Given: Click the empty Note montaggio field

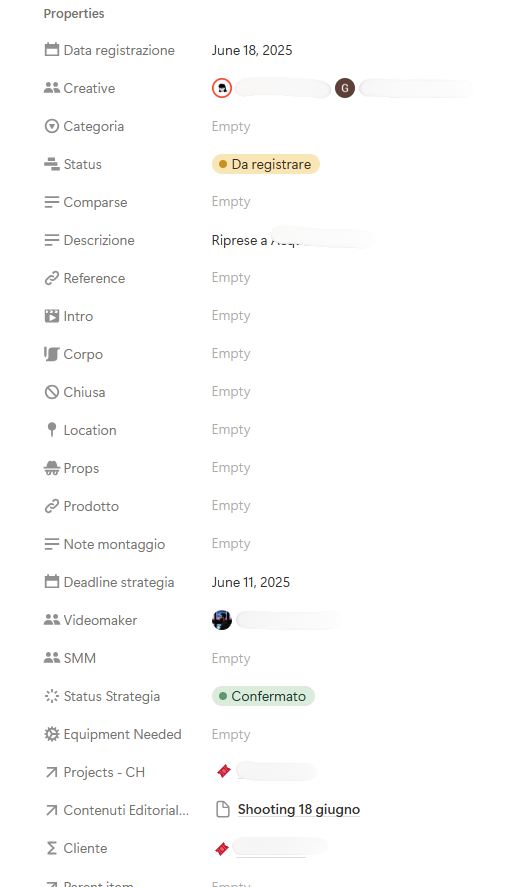Looking at the screenshot, I should 231,544.
